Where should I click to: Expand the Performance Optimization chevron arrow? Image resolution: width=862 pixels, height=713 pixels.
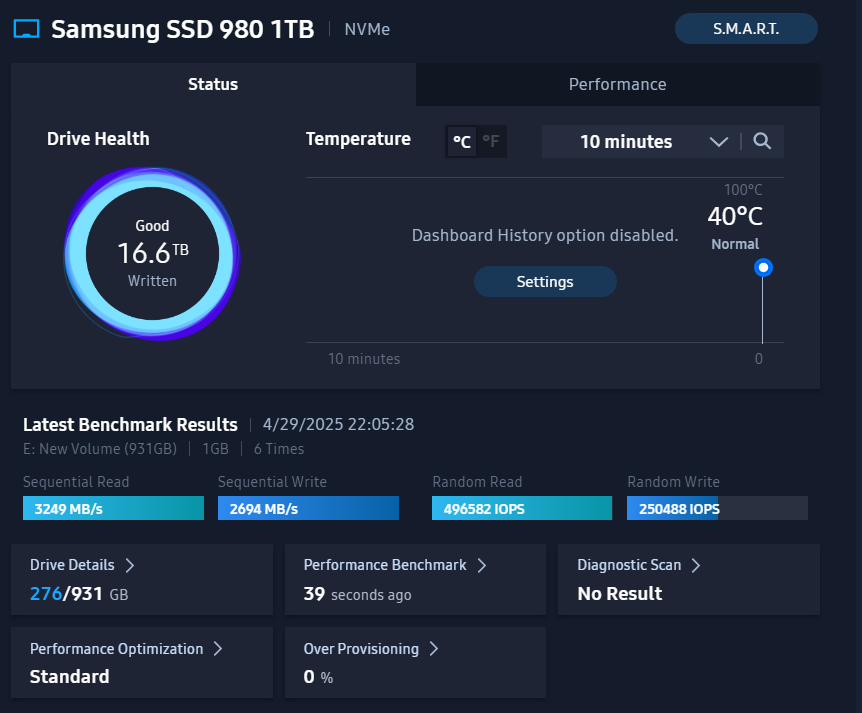click(218, 649)
